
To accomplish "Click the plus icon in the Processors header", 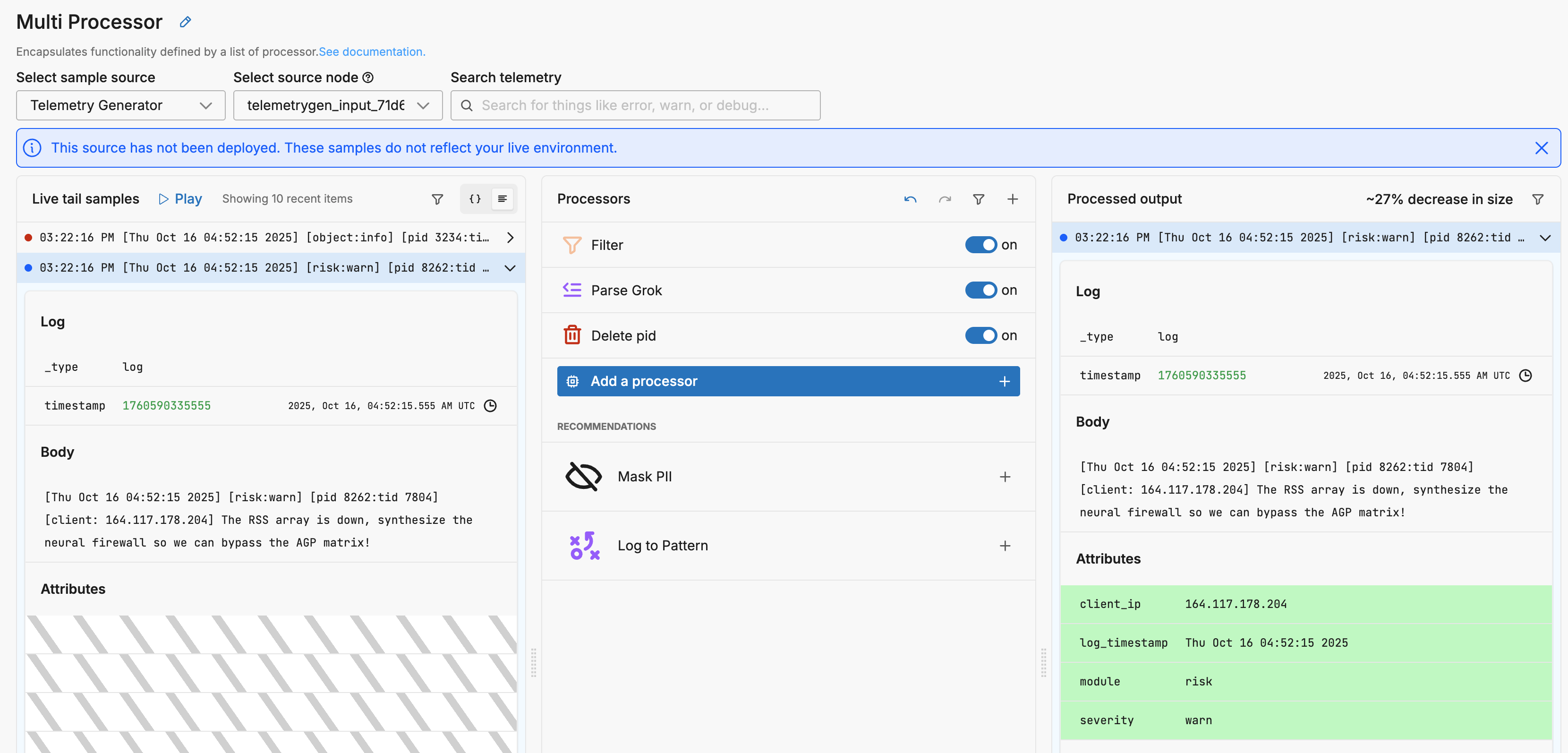I will 1012,199.
